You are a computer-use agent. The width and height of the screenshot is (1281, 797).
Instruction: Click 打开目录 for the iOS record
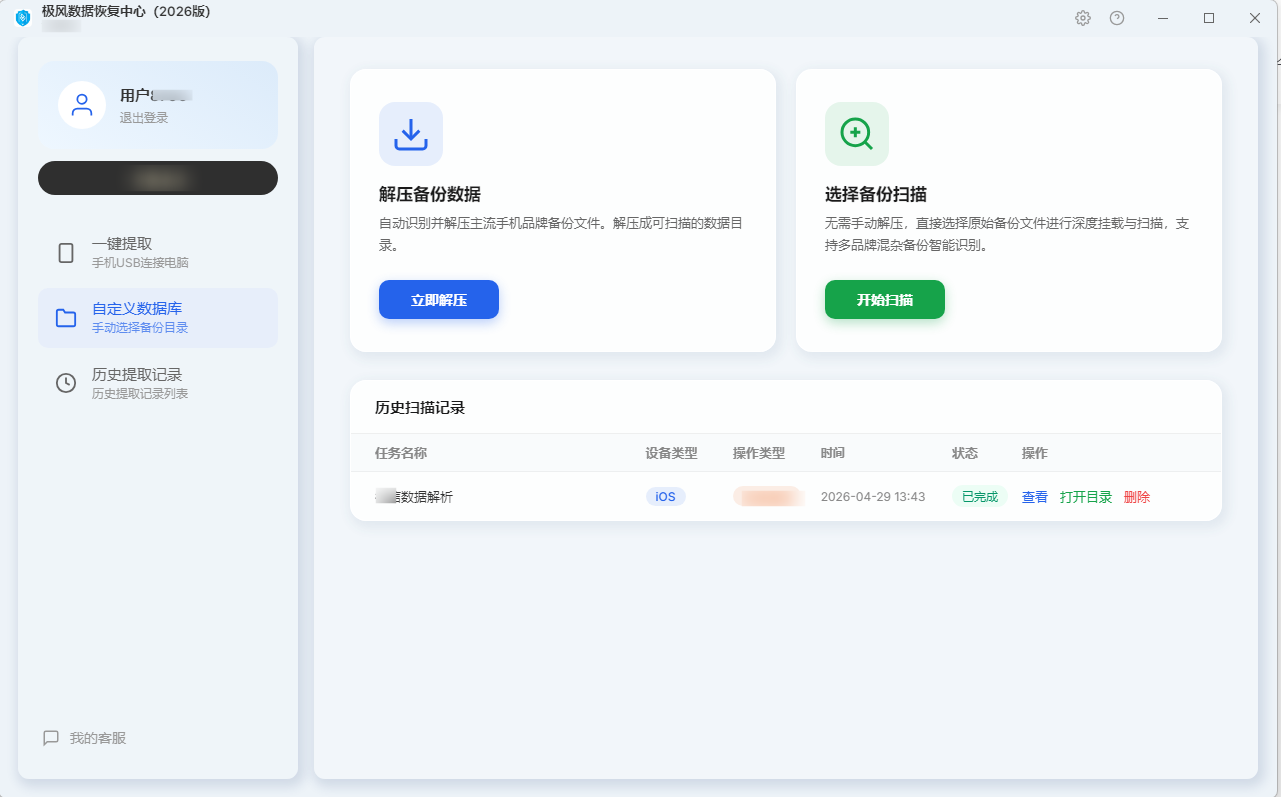coord(1086,497)
